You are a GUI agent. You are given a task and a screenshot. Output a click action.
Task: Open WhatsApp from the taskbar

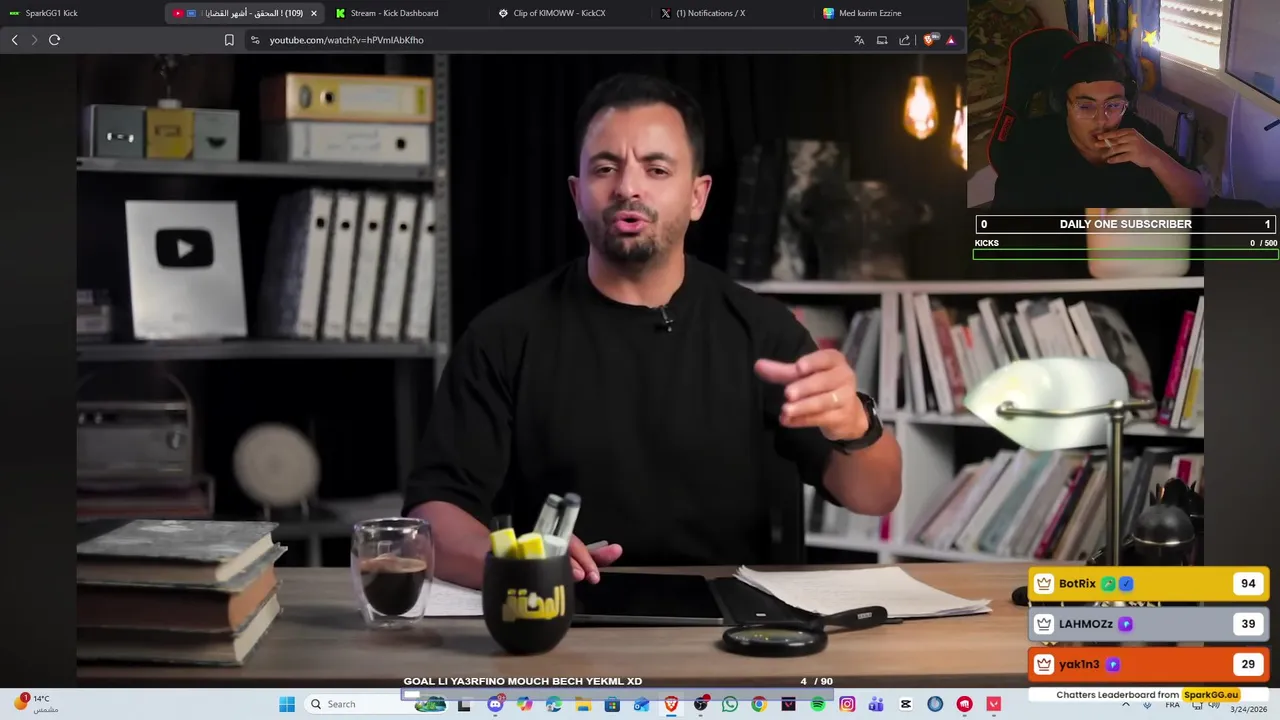coord(730,704)
